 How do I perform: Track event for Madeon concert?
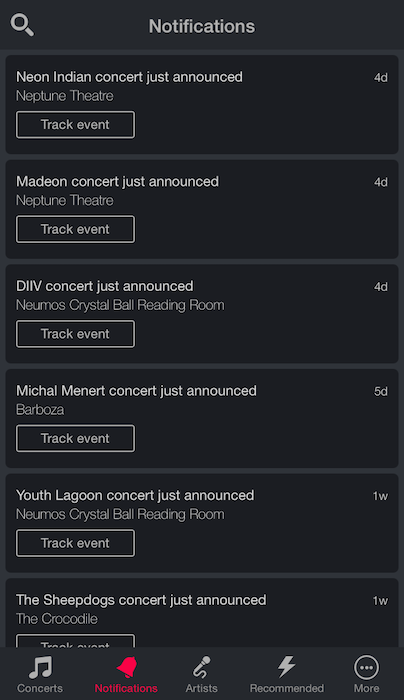(x=75, y=229)
